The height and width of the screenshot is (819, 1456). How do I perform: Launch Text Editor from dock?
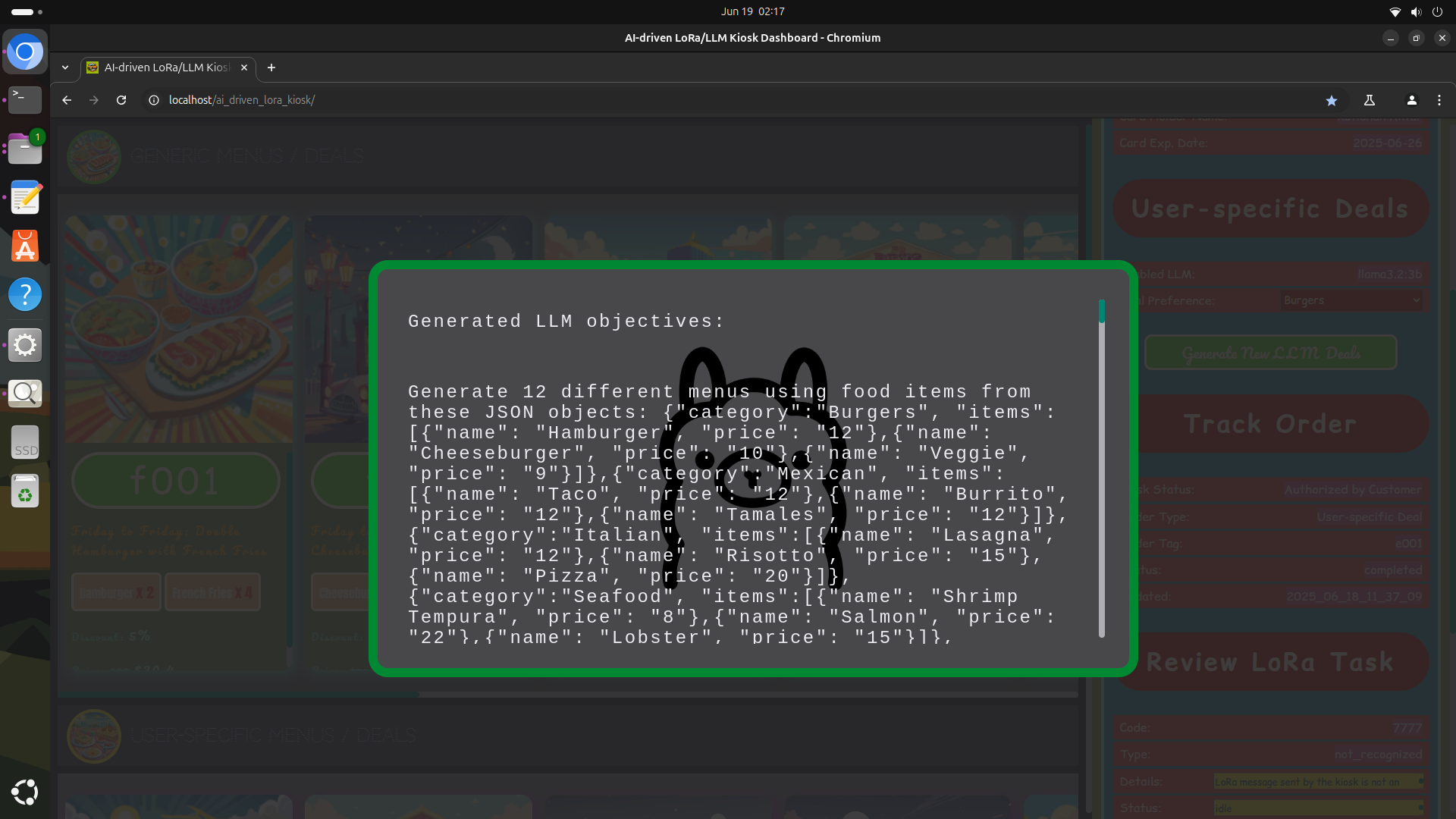coord(25,198)
